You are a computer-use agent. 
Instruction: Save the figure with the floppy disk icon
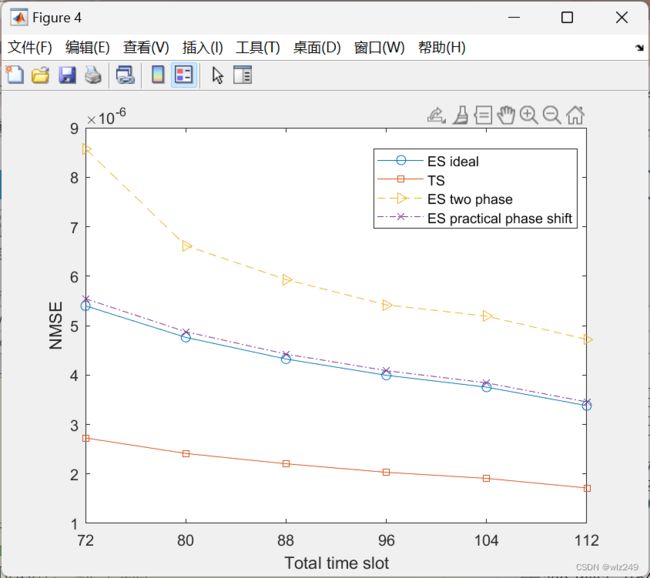[67, 75]
